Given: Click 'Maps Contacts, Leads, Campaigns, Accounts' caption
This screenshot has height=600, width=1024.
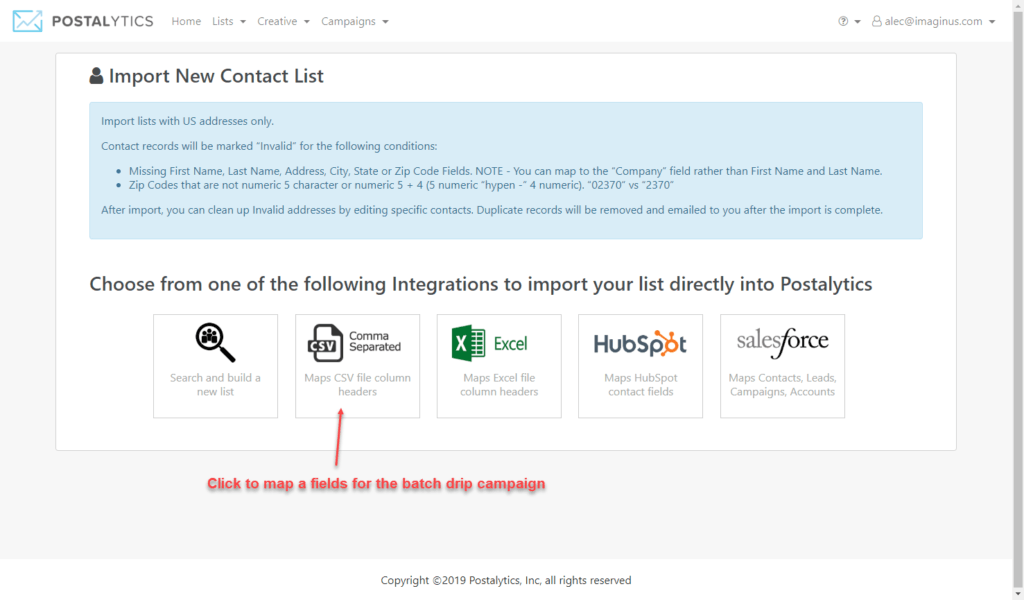Looking at the screenshot, I should pos(782,385).
